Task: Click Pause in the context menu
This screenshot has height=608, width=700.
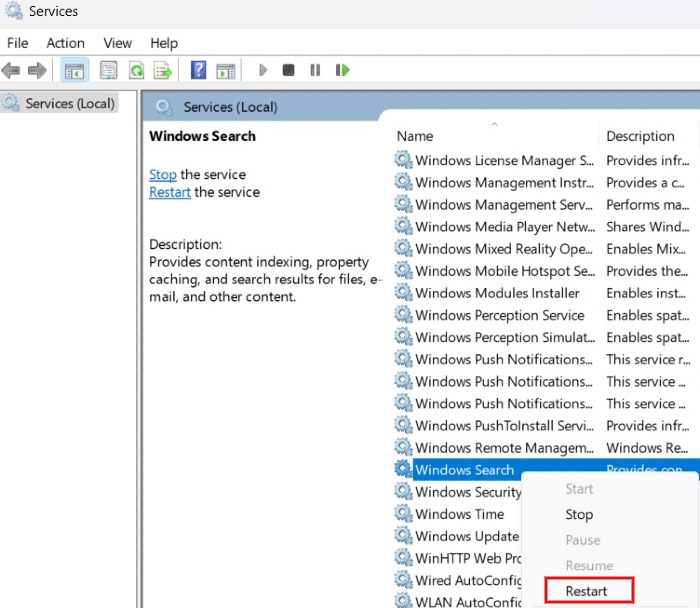Action: [x=583, y=540]
